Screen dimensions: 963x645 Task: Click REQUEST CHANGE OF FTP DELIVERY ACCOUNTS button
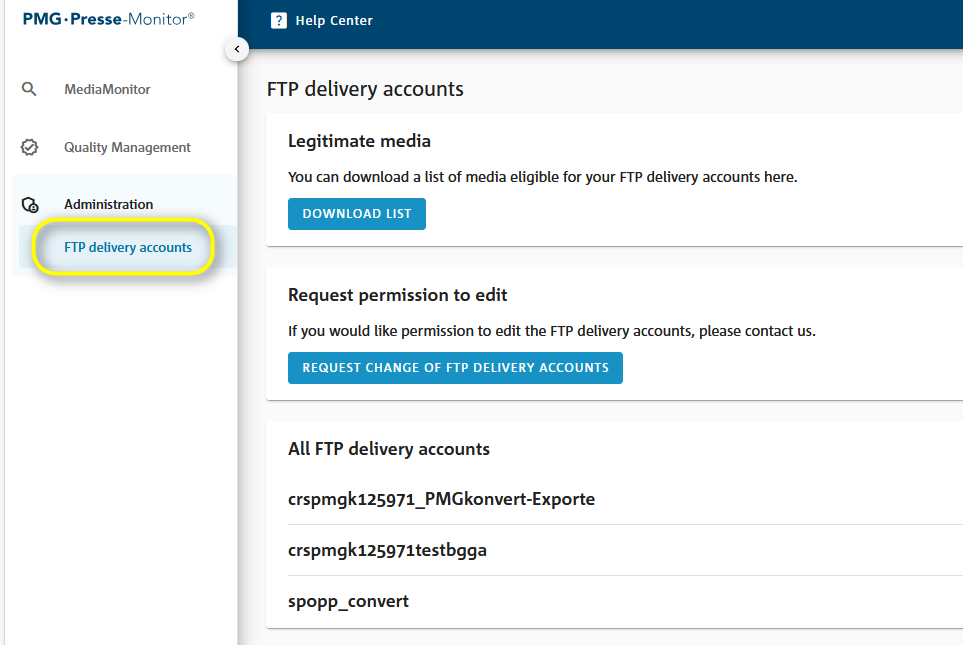click(x=455, y=367)
